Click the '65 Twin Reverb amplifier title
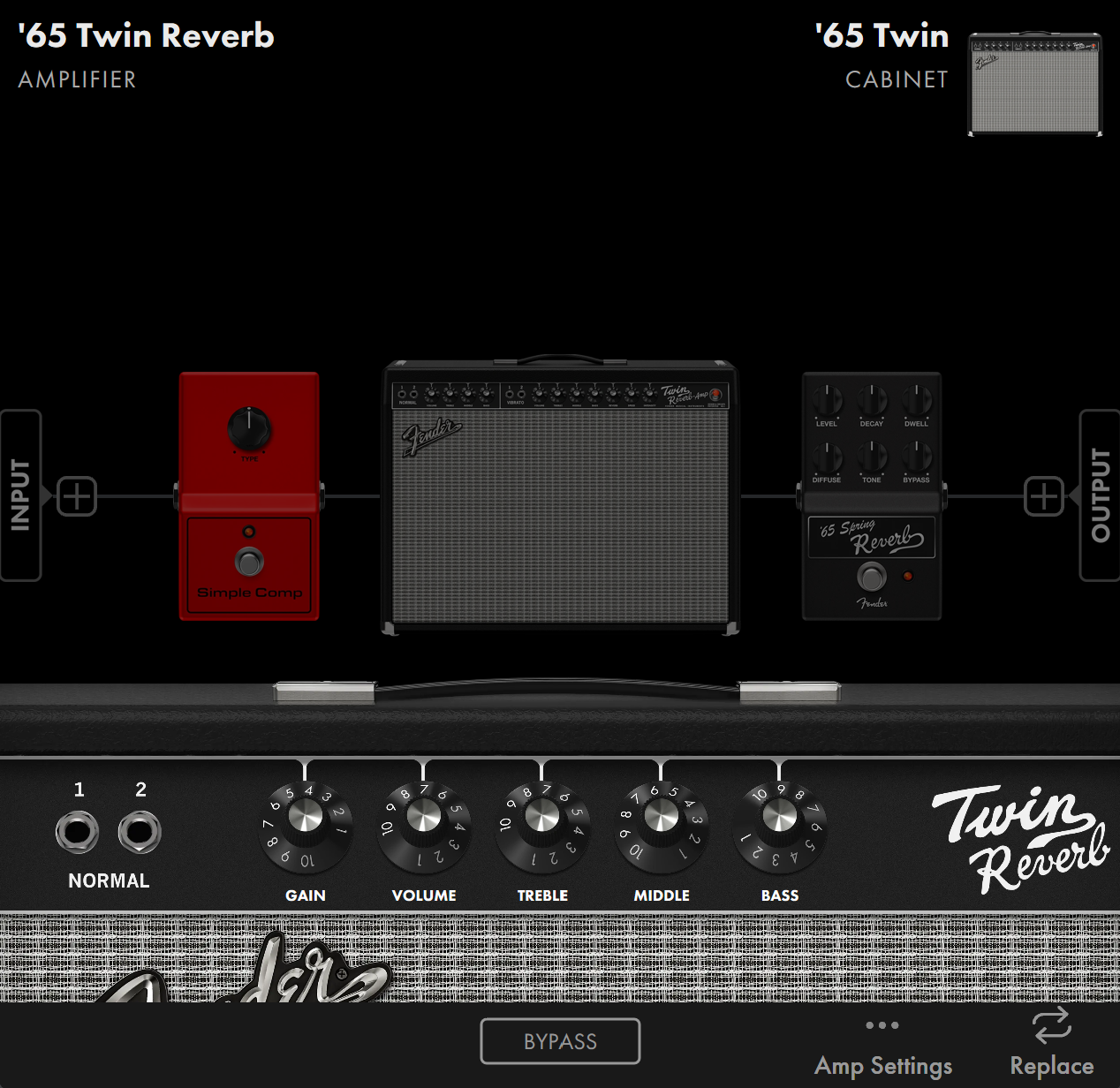The image size is (1120, 1088). 146,36
